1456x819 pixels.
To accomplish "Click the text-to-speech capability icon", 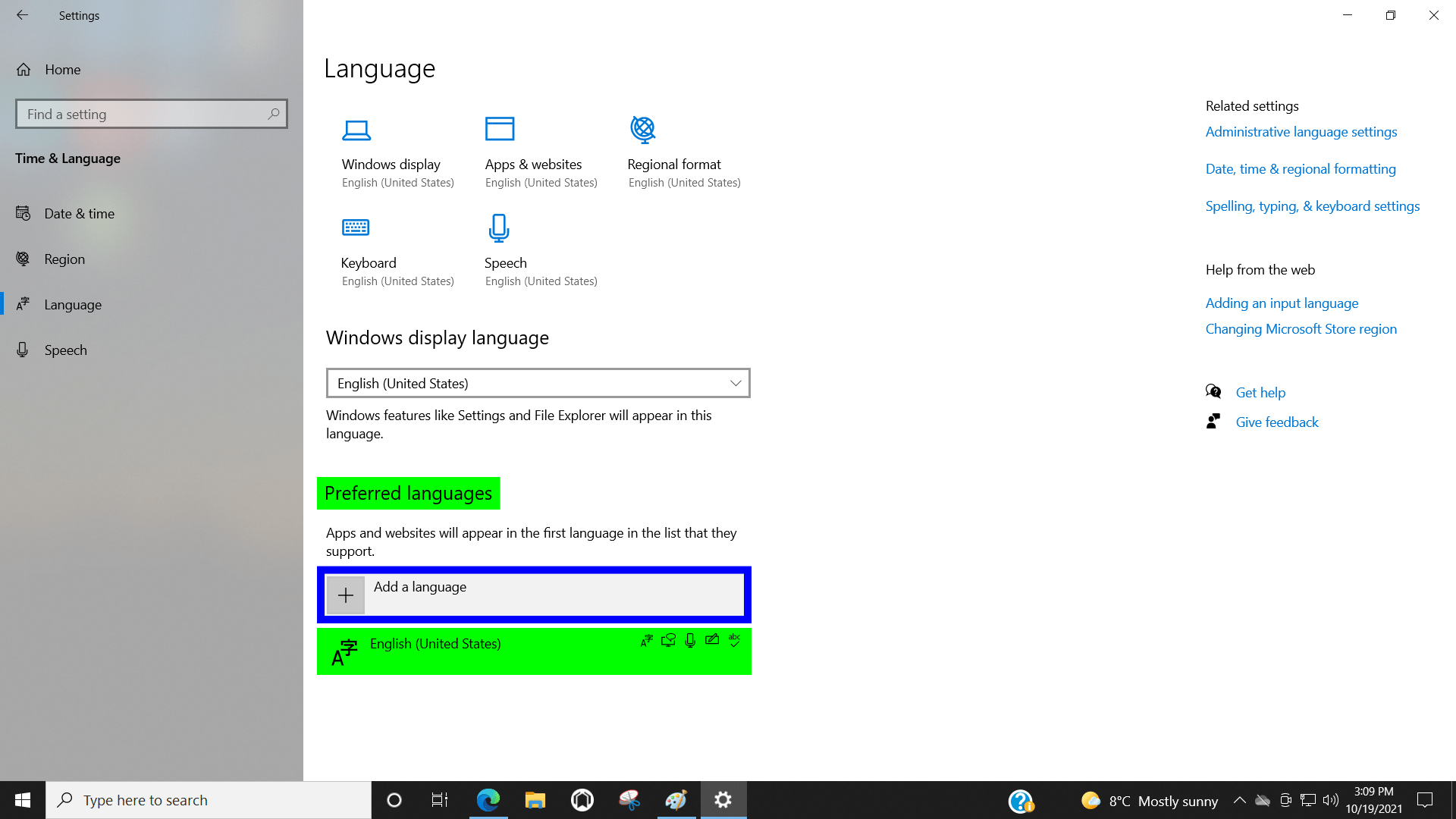I will point(668,641).
